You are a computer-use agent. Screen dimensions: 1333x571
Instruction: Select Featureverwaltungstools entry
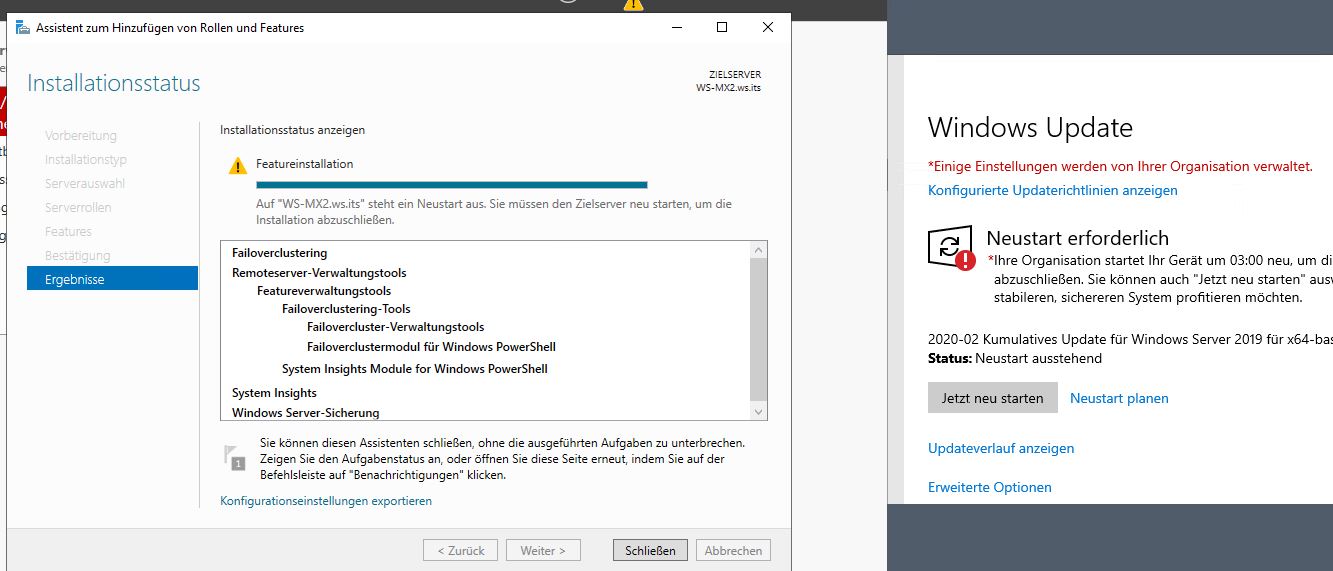[324, 291]
